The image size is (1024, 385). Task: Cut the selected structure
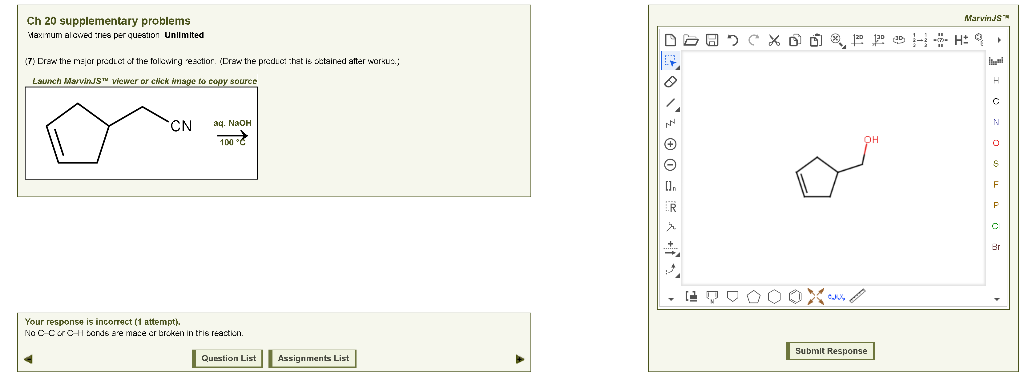(774, 40)
